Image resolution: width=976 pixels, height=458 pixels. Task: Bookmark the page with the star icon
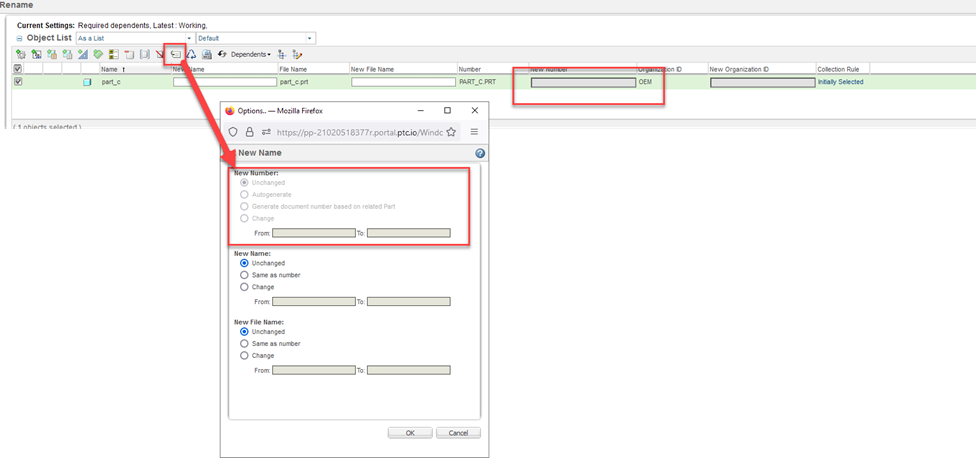coord(451,132)
